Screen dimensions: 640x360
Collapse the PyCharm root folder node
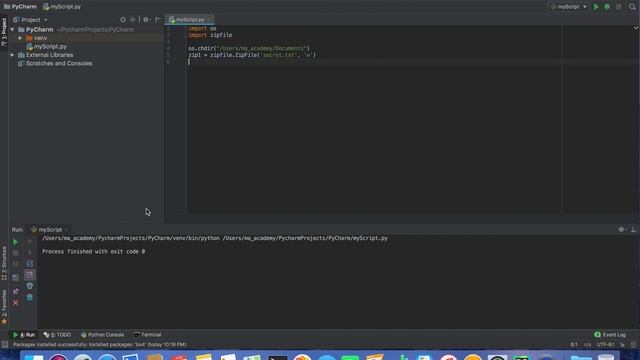click(x=12, y=29)
